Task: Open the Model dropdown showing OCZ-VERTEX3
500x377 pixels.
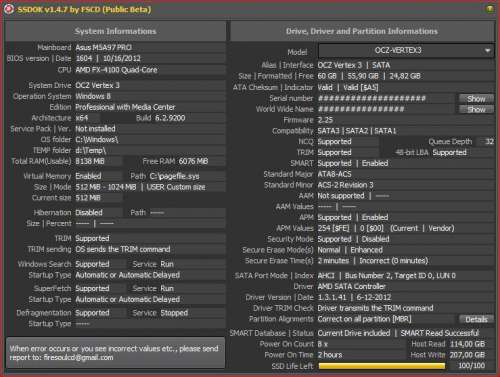Action: coord(406,51)
